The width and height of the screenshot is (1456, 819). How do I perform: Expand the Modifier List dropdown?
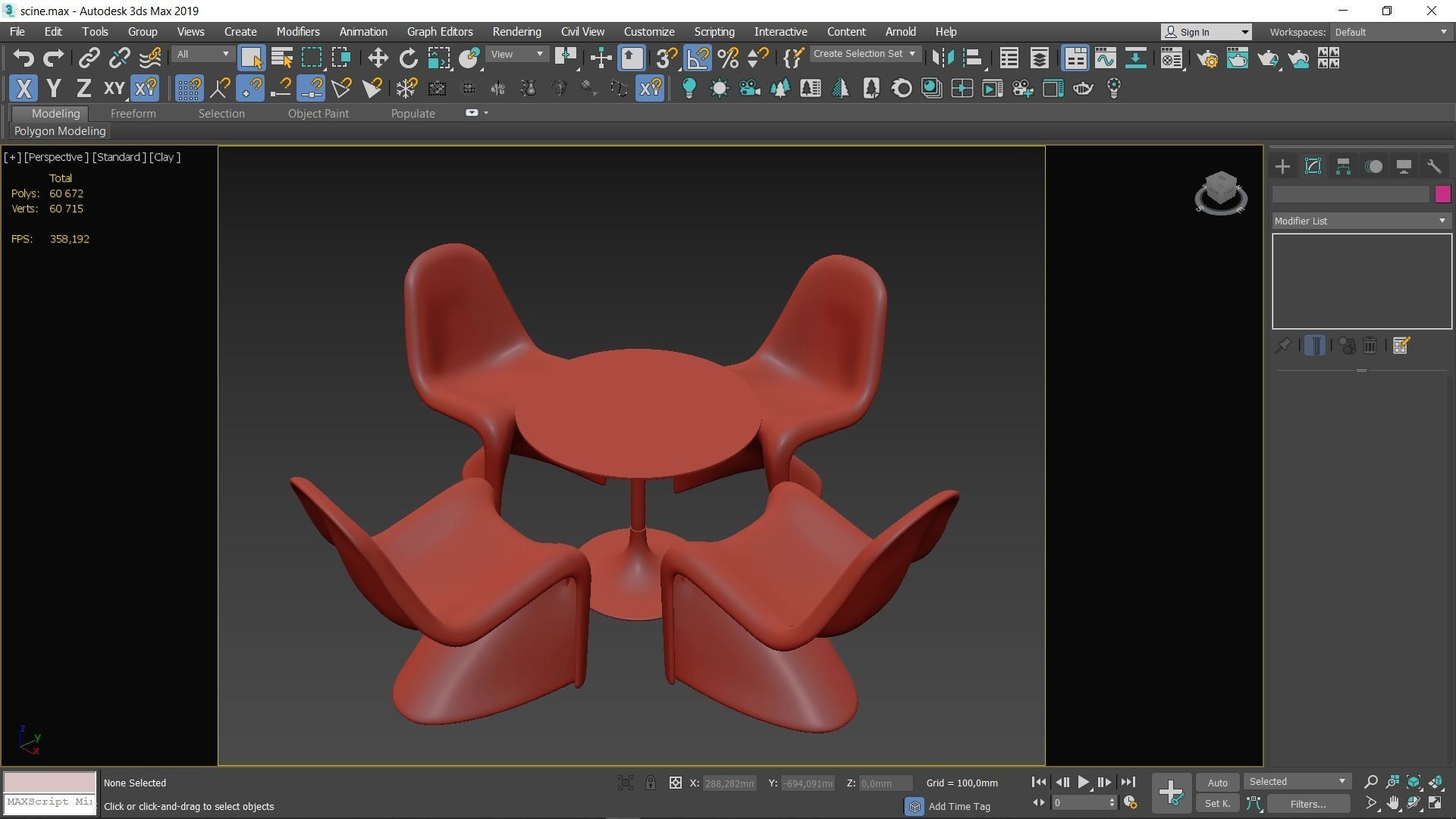(1361, 221)
